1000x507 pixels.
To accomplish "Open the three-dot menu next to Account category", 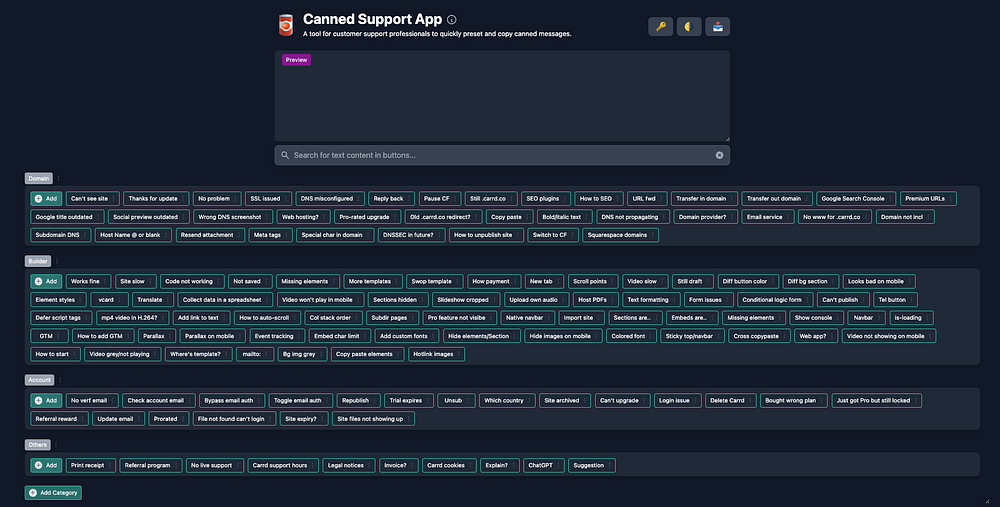I will [60, 379].
